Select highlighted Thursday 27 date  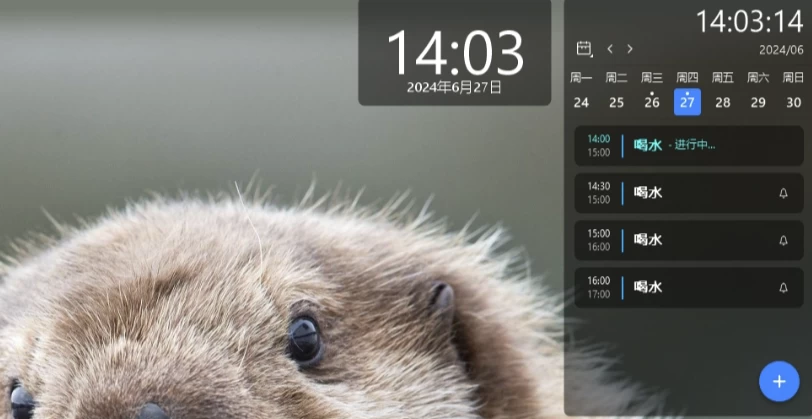(687, 102)
